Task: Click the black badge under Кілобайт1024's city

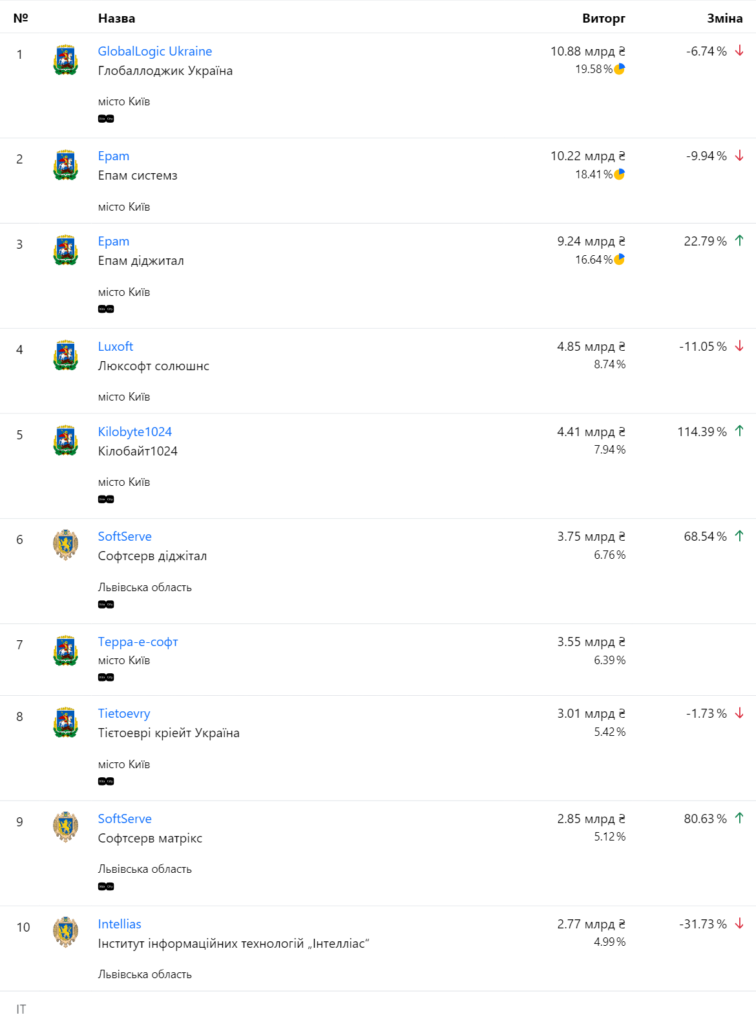Action: (106, 500)
